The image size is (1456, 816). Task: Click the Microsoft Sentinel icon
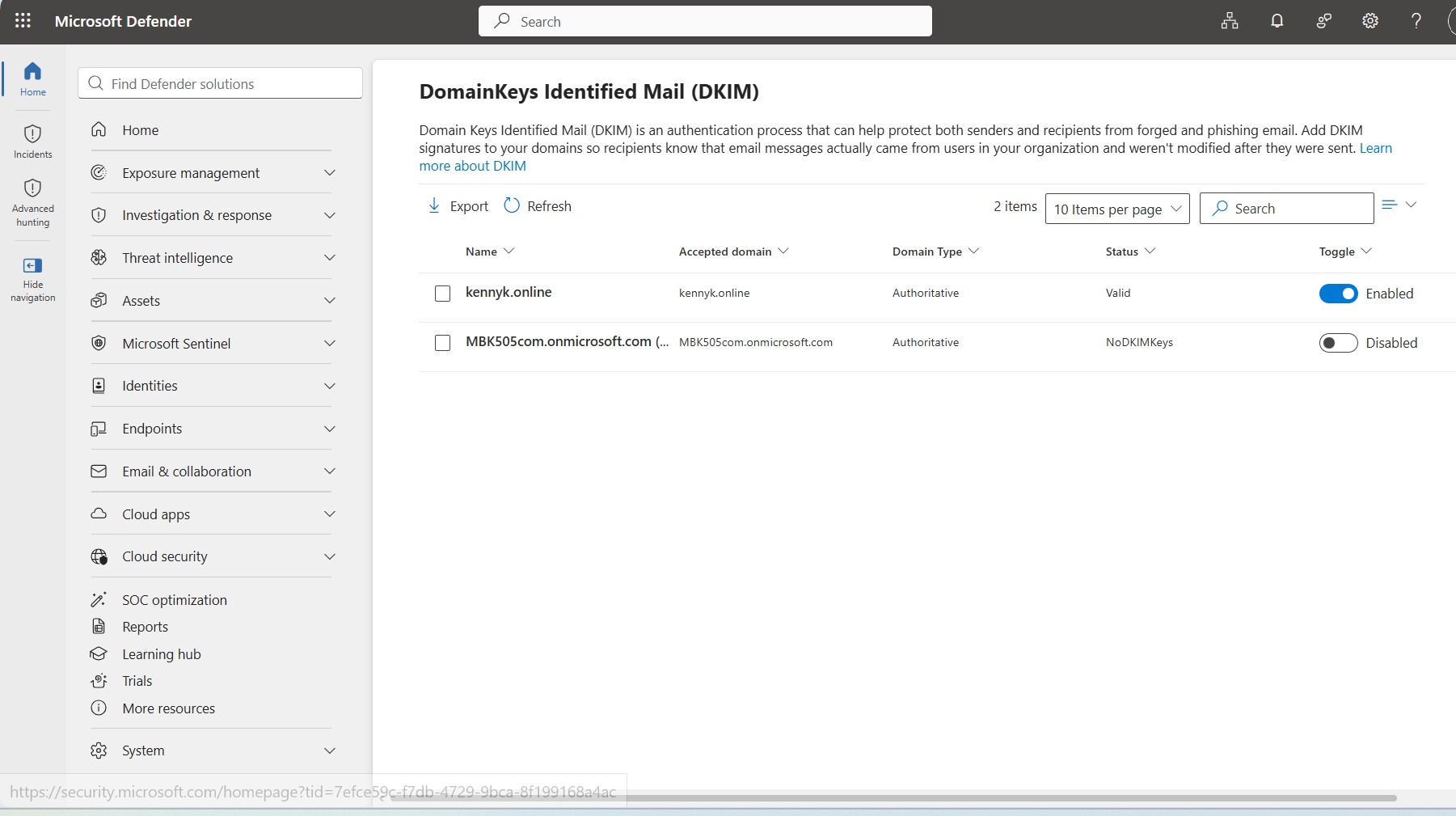99,343
